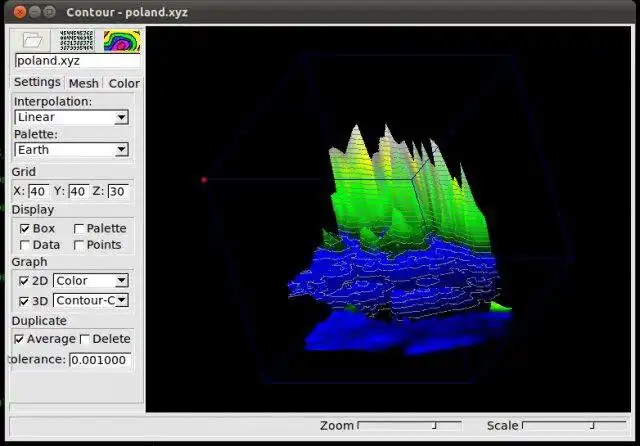Viewport: 640px width, 446px height.
Task: Click the tolerance value field
Action: [x=100, y=360]
